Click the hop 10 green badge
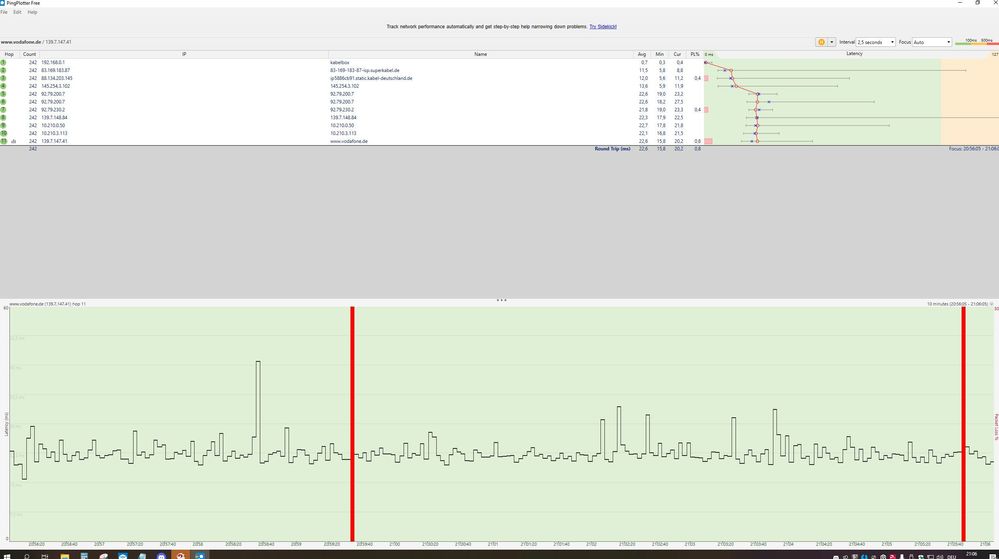This screenshot has height=559, width=999. pos(3,133)
